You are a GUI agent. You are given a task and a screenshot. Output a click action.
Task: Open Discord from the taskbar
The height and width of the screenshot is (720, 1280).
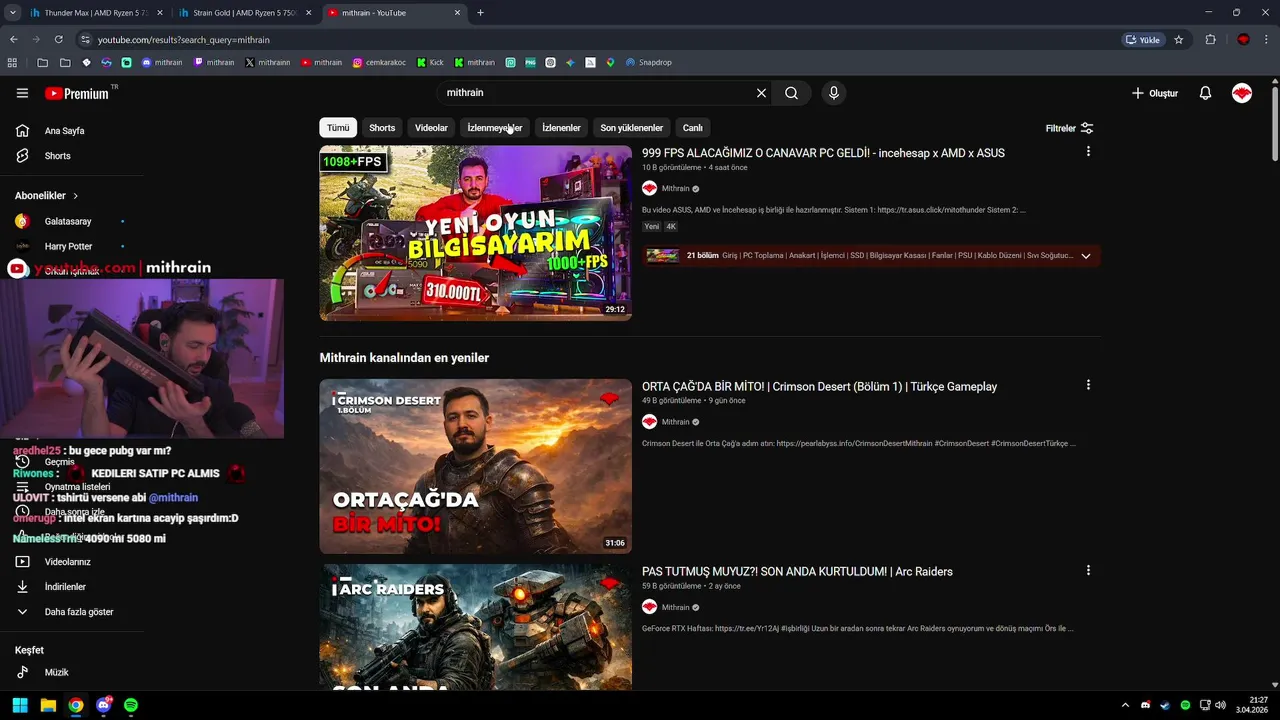point(103,705)
